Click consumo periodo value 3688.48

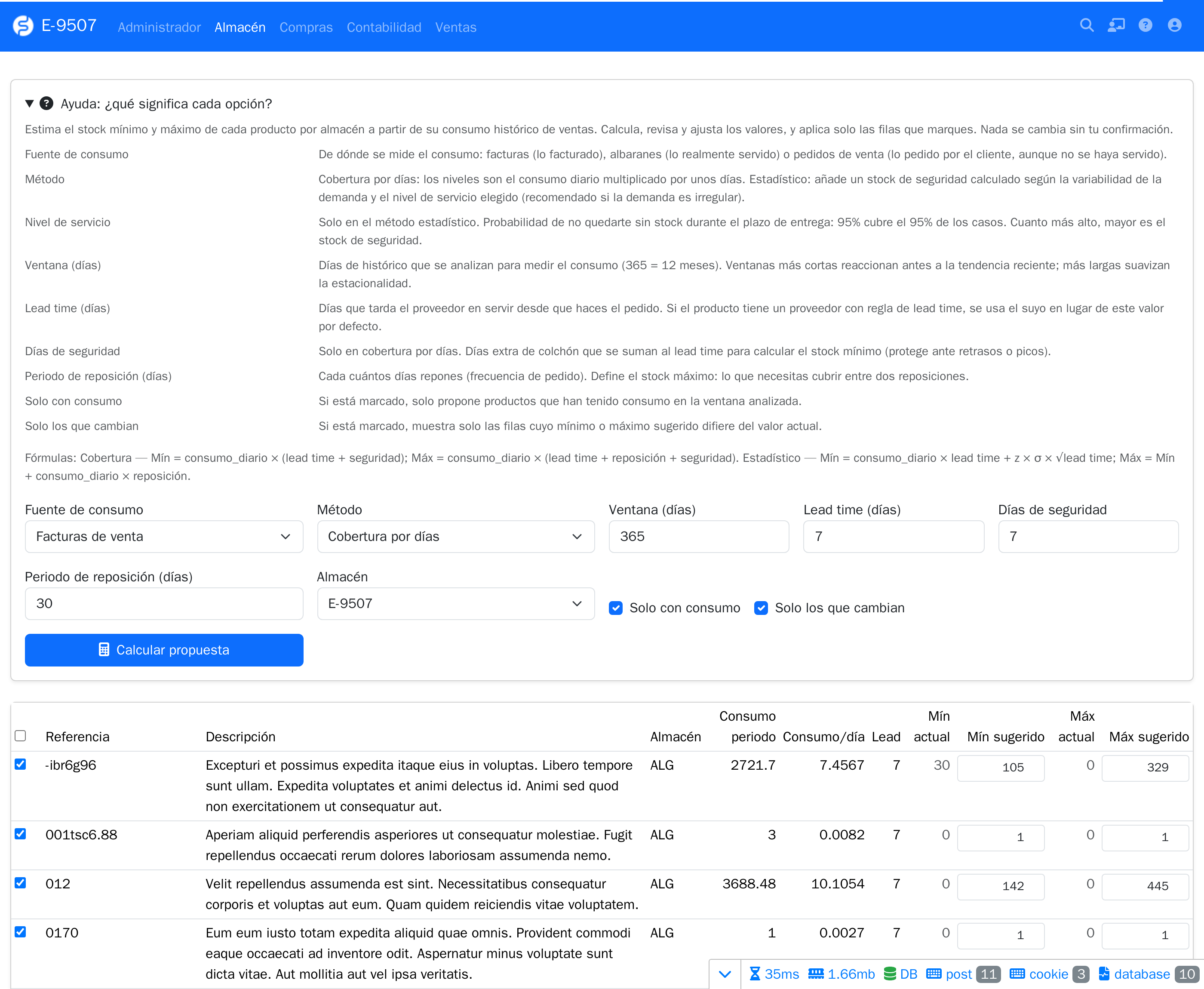pos(749,884)
